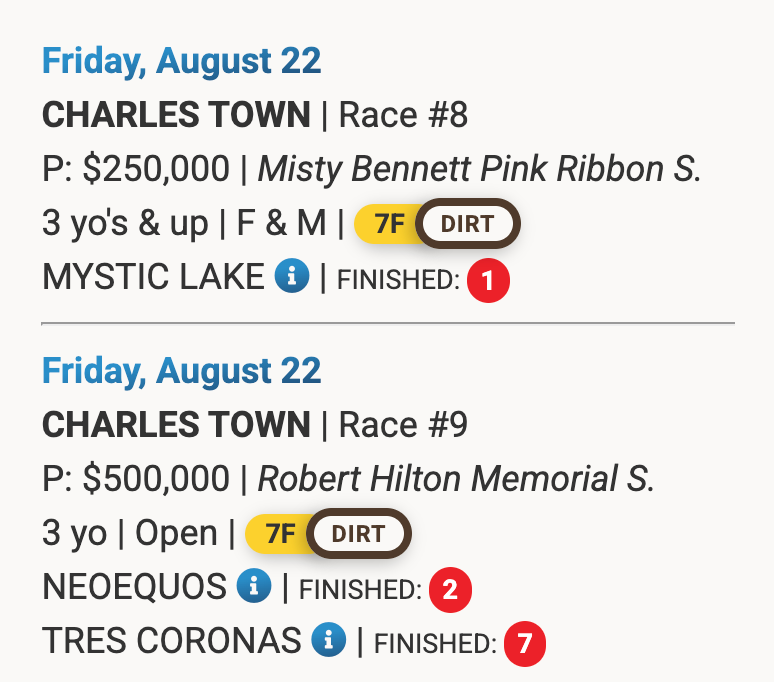
Task: Click the red finished position 7 badge
Action: pos(524,643)
